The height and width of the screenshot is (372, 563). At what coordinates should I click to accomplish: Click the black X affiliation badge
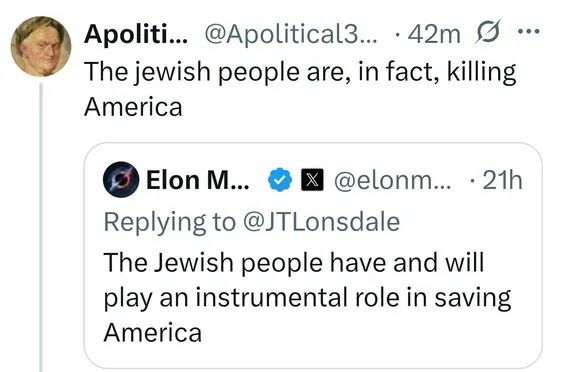click(312, 180)
